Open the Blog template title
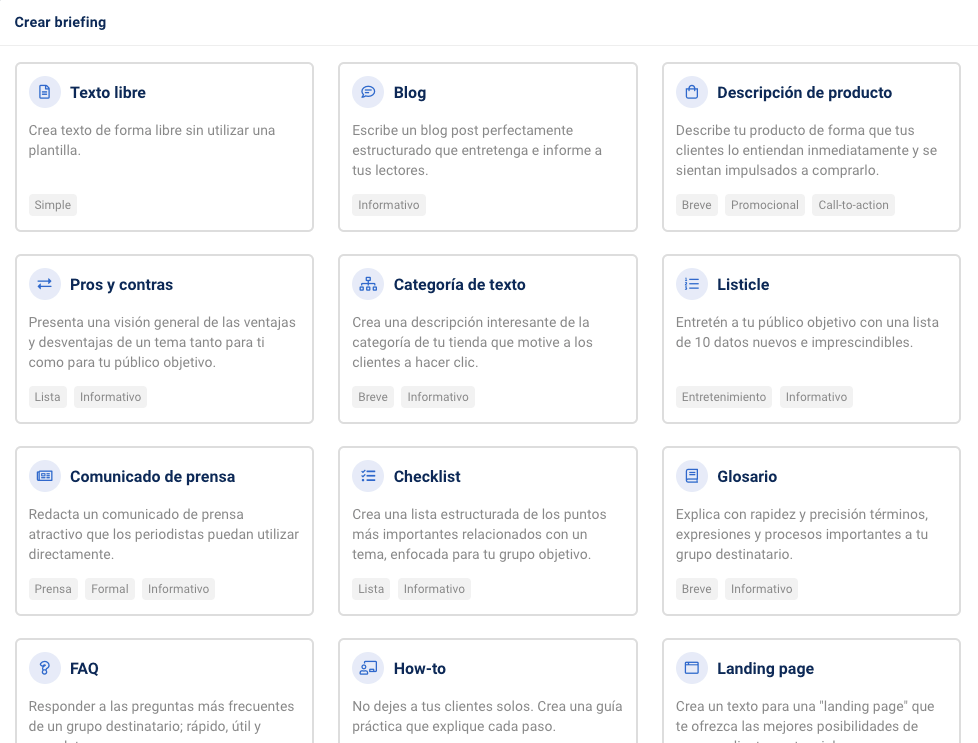Screen dimensions: 978x743 [x=409, y=93]
